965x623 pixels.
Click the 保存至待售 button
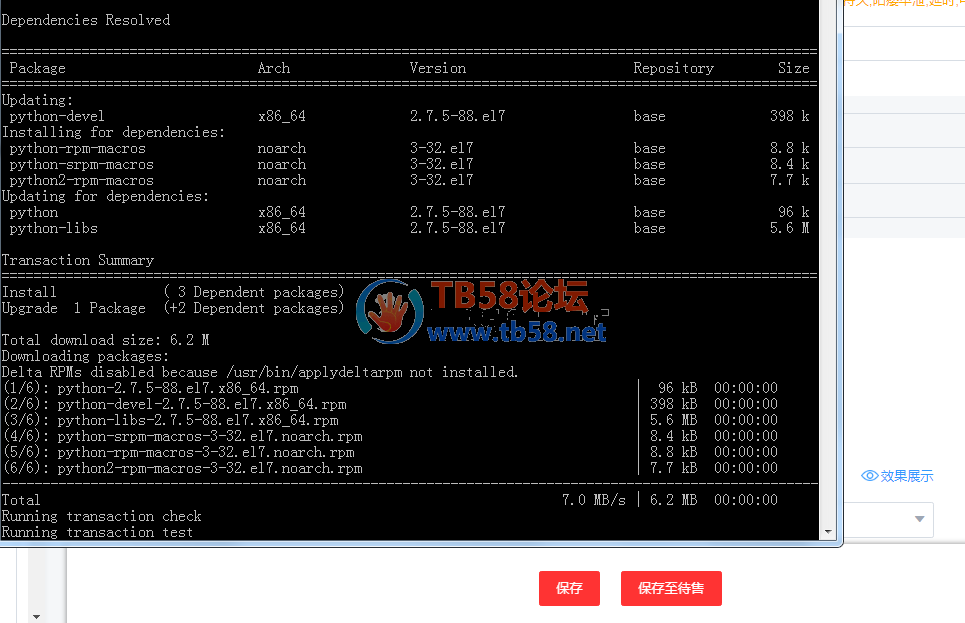click(x=671, y=589)
